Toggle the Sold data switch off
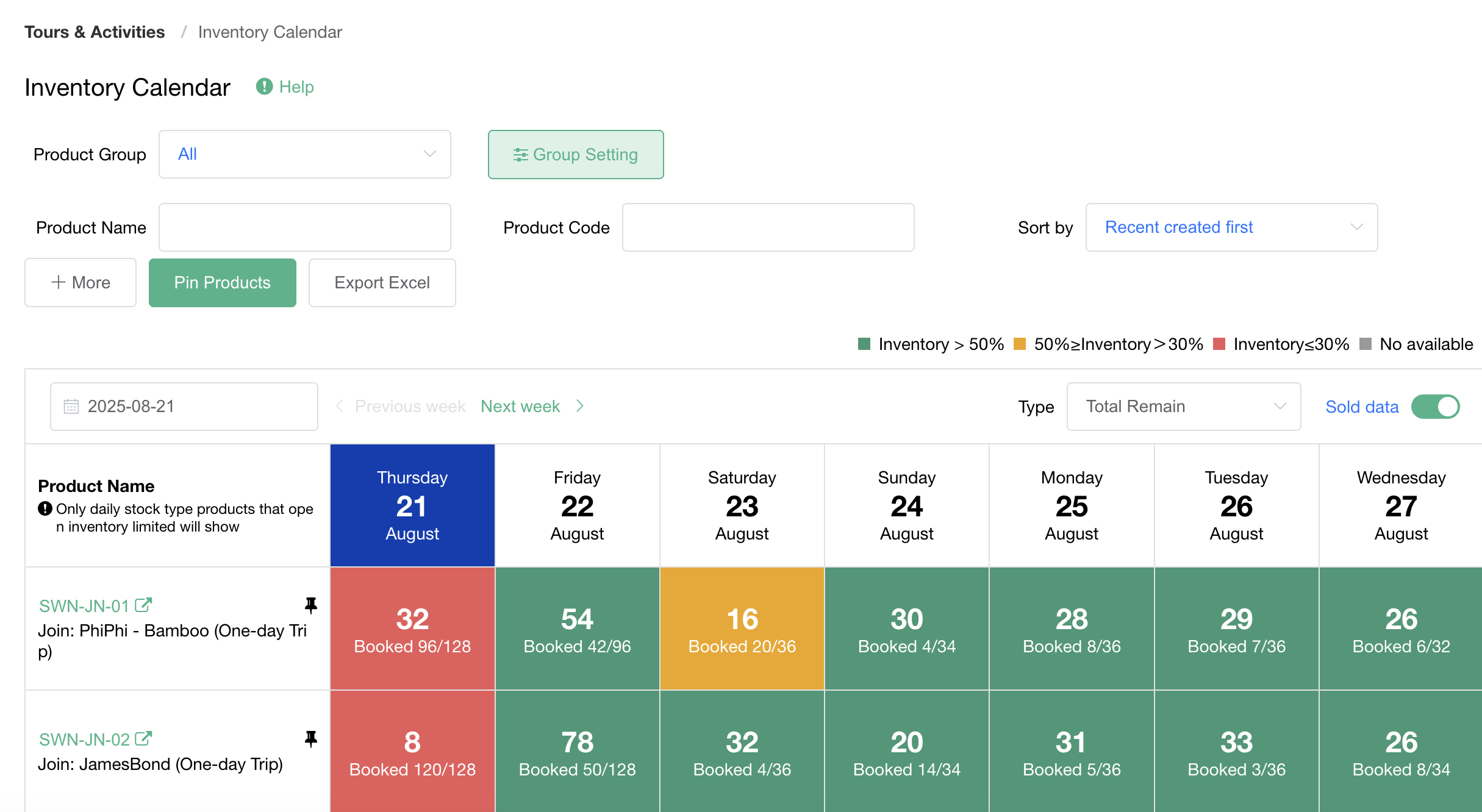This screenshot has height=812, width=1482. tap(1435, 407)
